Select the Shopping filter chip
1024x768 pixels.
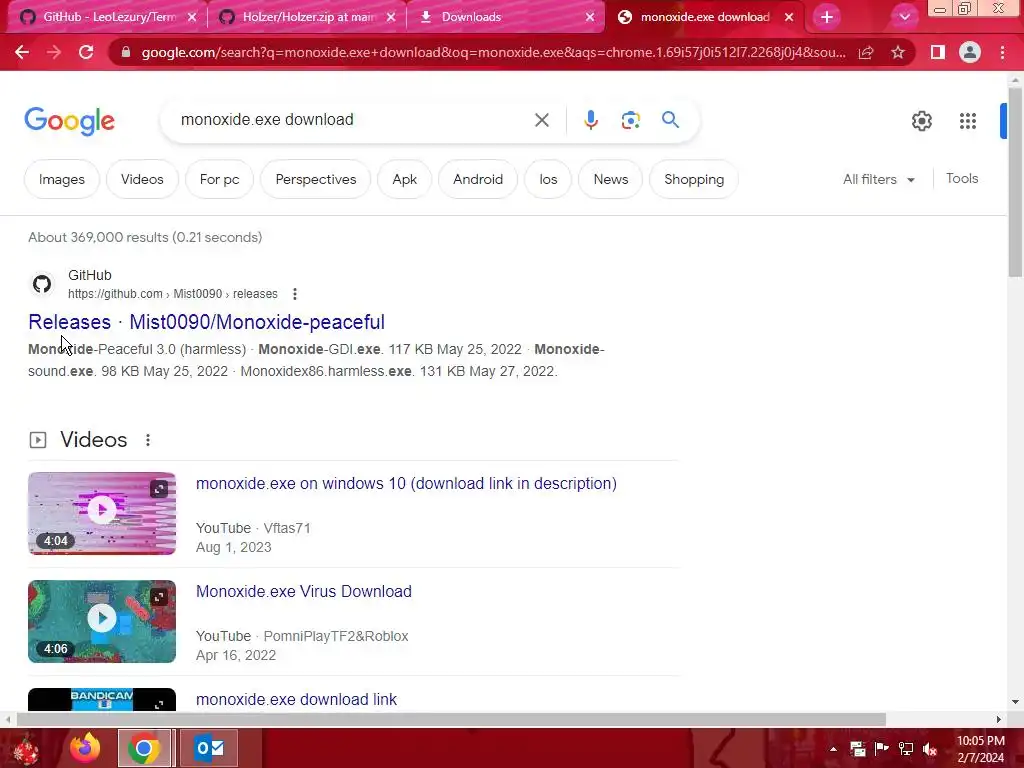tap(694, 179)
